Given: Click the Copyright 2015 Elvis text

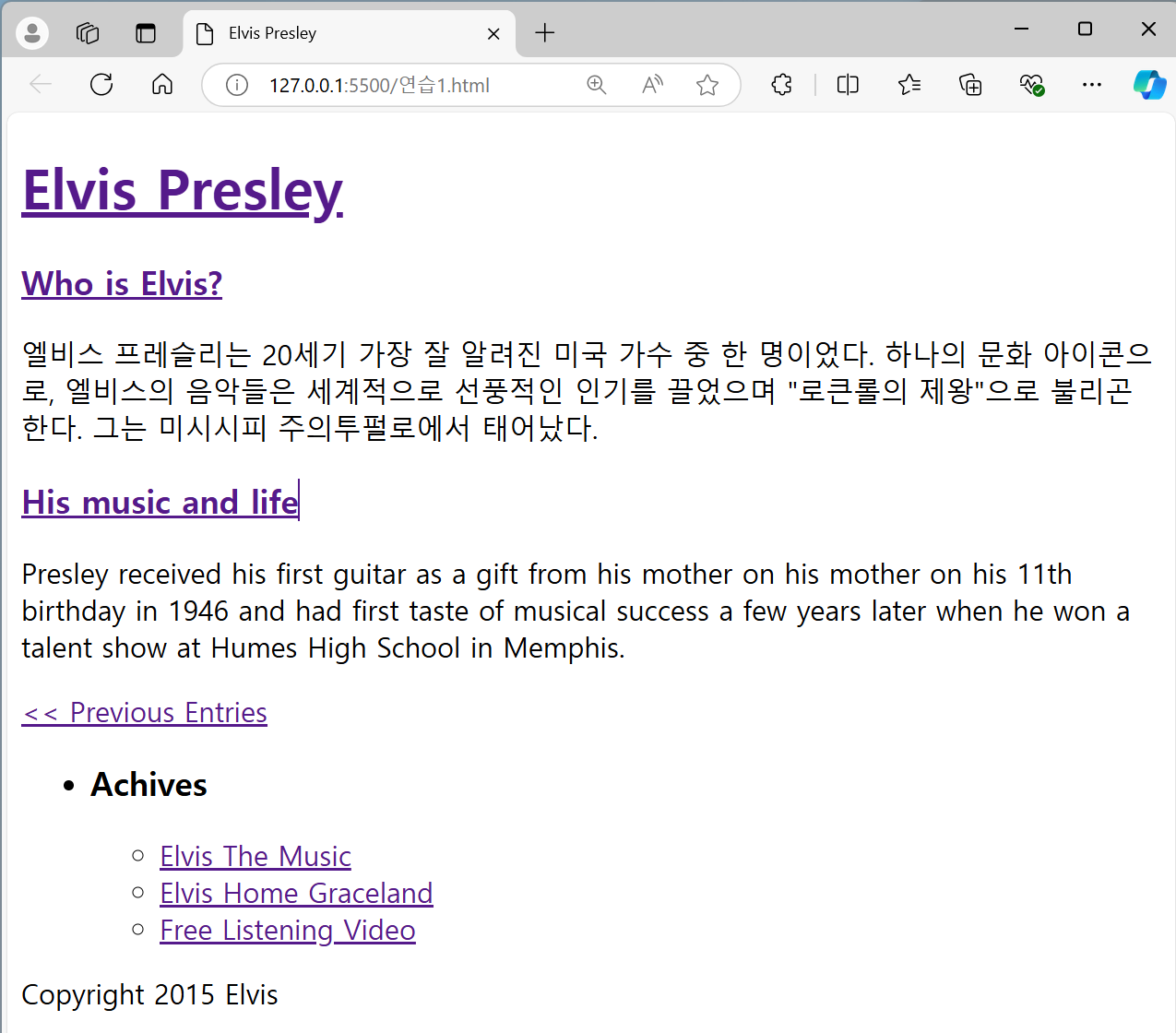Looking at the screenshot, I should coord(149,994).
